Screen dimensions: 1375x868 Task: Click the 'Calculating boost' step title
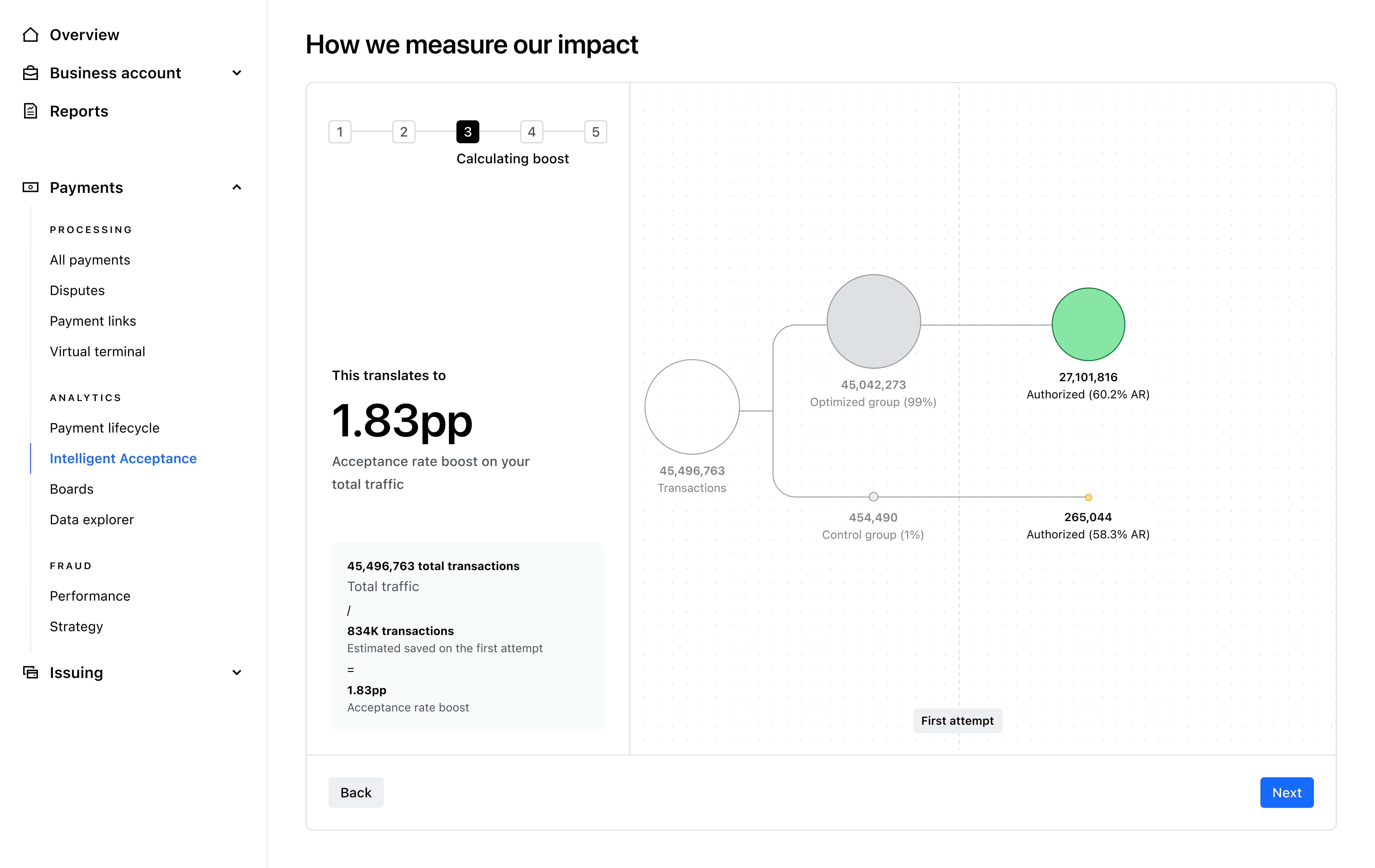513,159
